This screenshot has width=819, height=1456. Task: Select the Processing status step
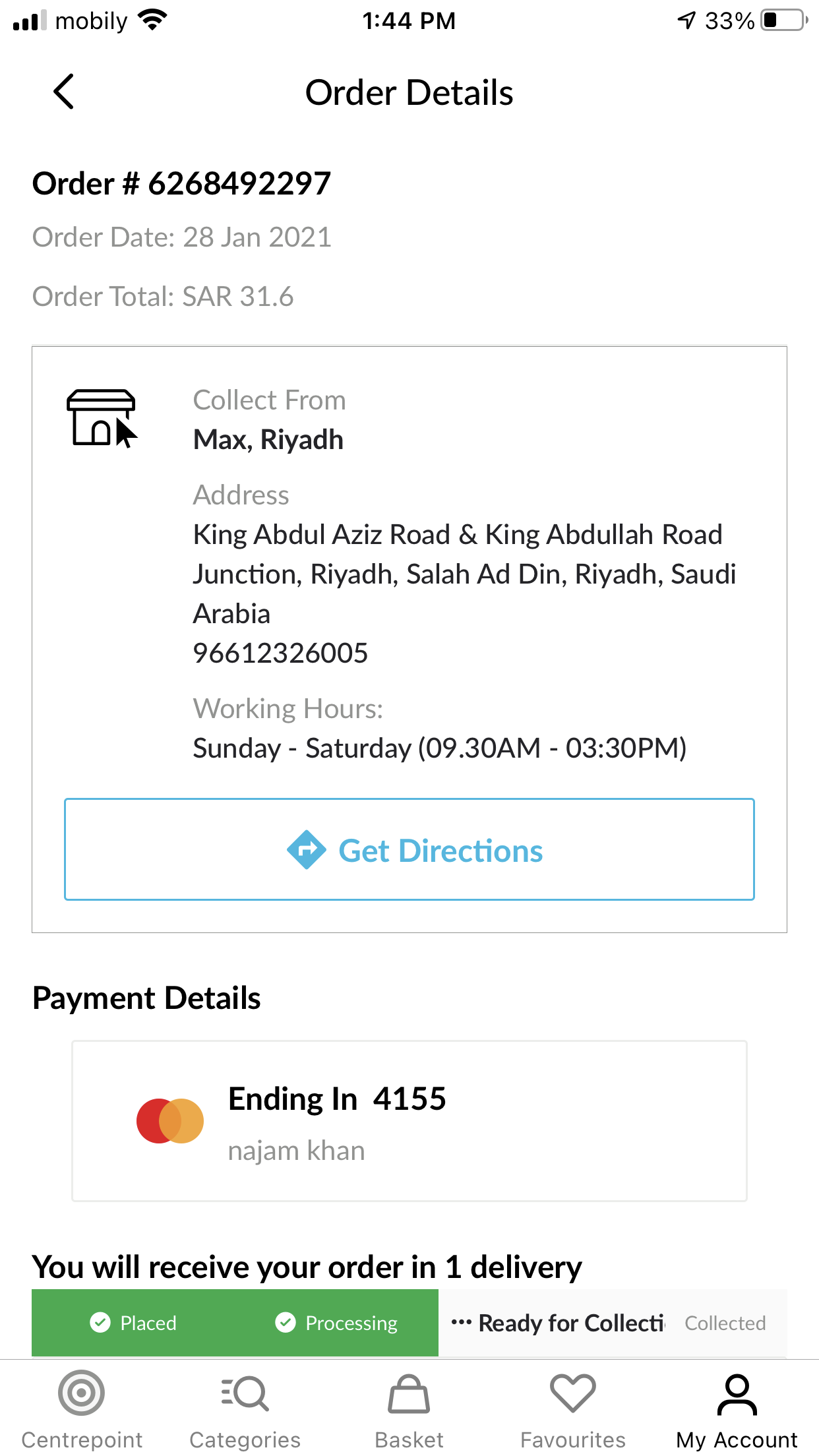pyautogui.click(x=337, y=1323)
